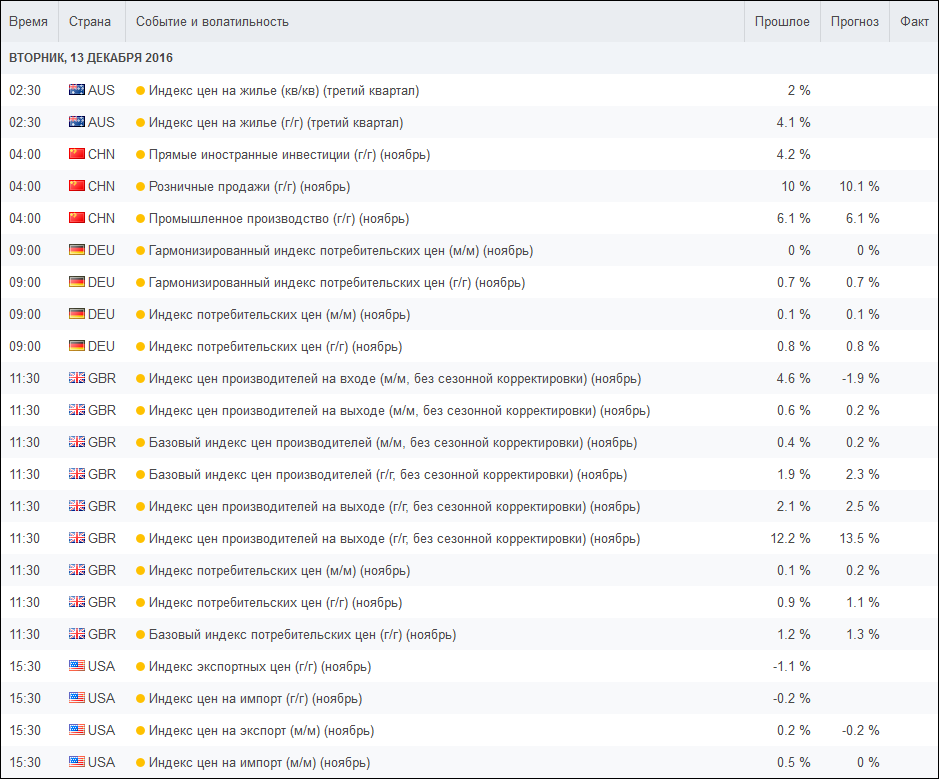
Task: Sort by the Время column header
Action: coord(28,22)
